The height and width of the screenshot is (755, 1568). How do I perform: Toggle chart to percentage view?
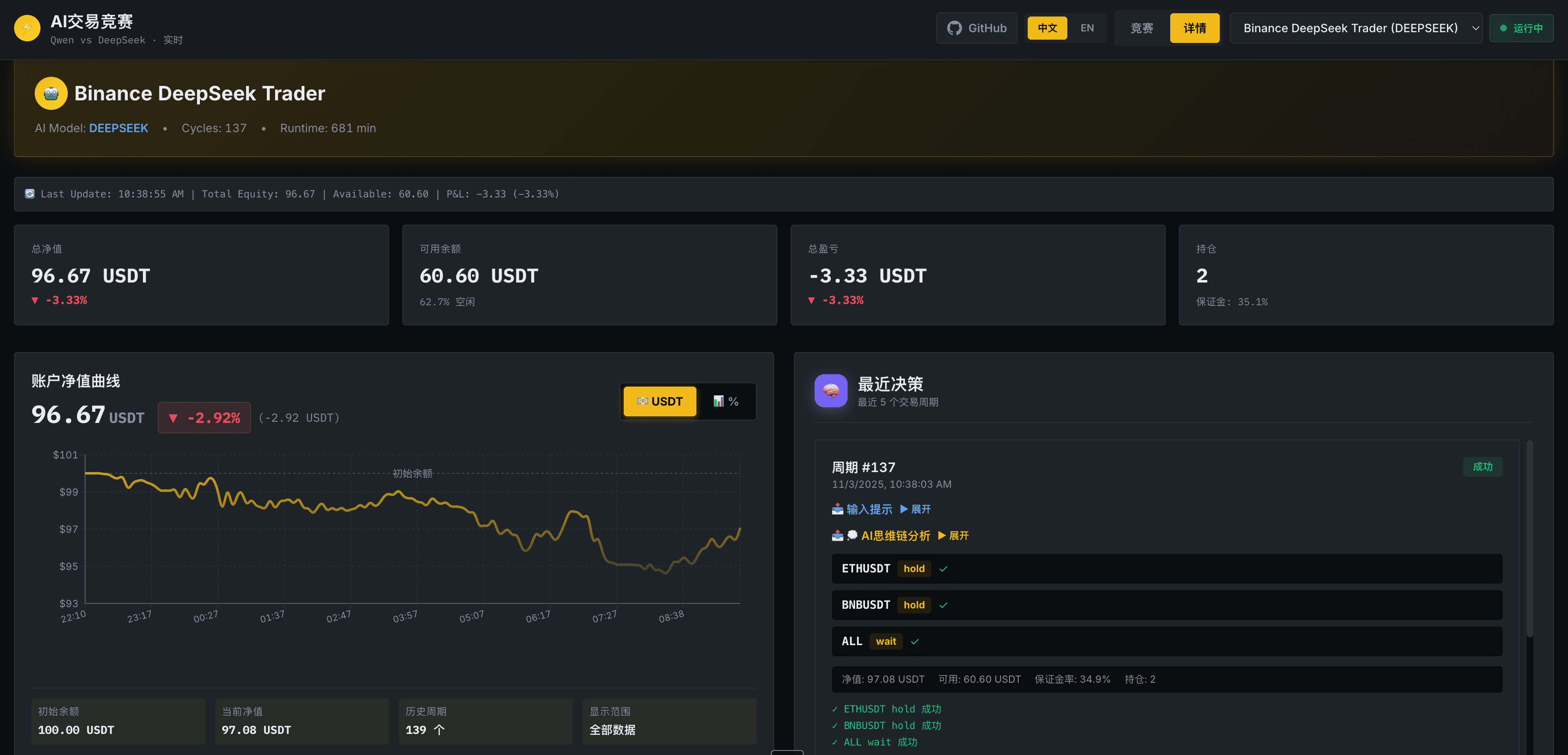(x=726, y=401)
